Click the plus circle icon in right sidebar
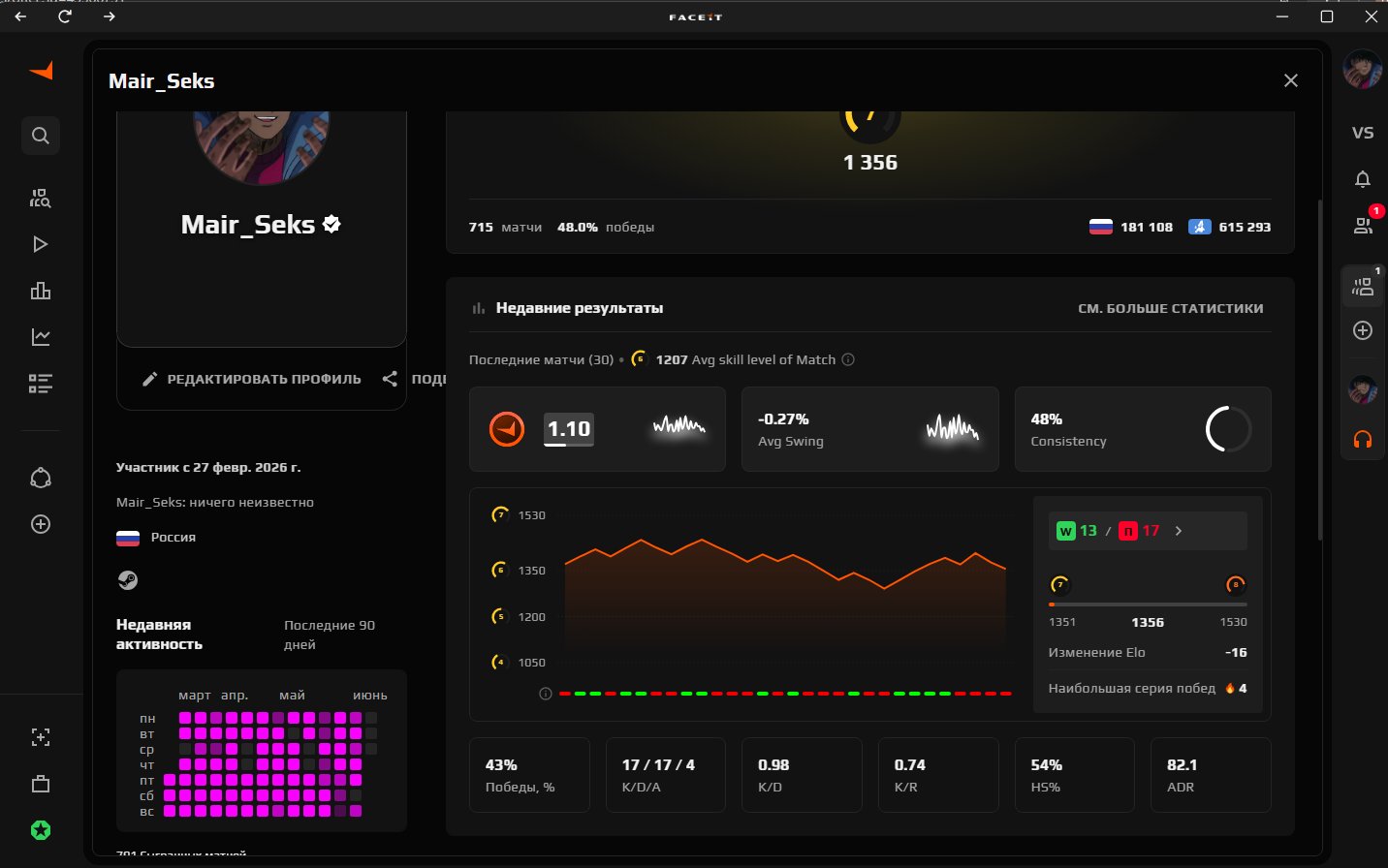The height and width of the screenshot is (868, 1388). pyautogui.click(x=1363, y=330)
